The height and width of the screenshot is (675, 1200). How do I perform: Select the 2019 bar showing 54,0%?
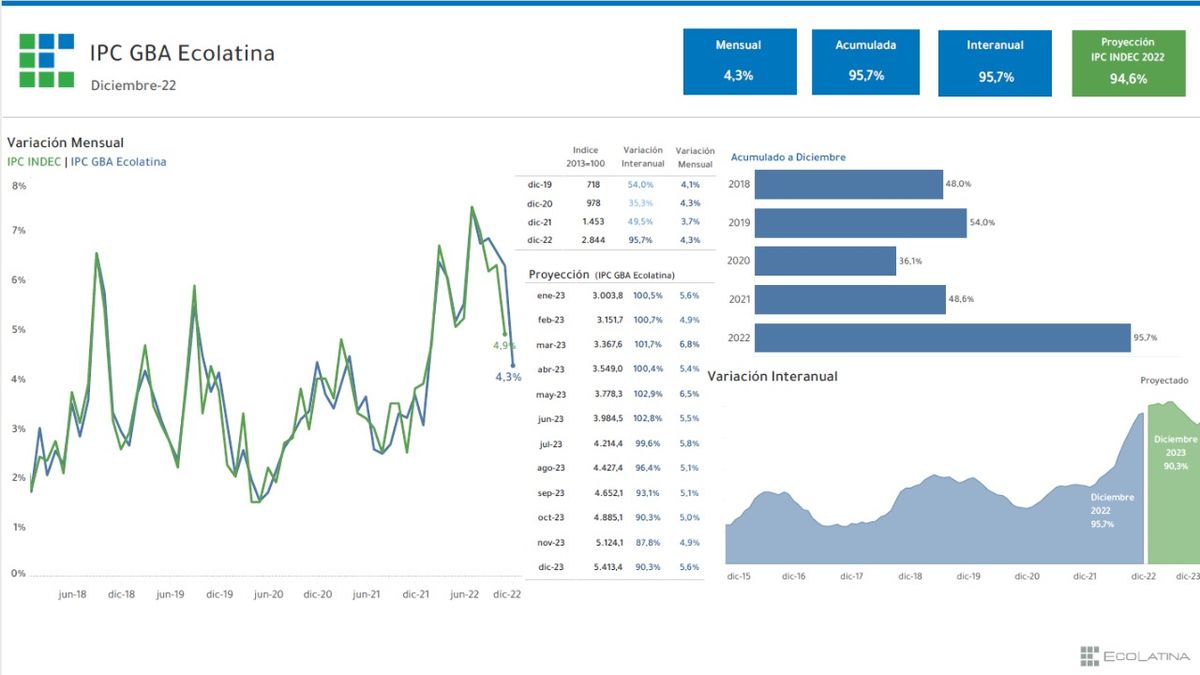[x=860, y=222]
